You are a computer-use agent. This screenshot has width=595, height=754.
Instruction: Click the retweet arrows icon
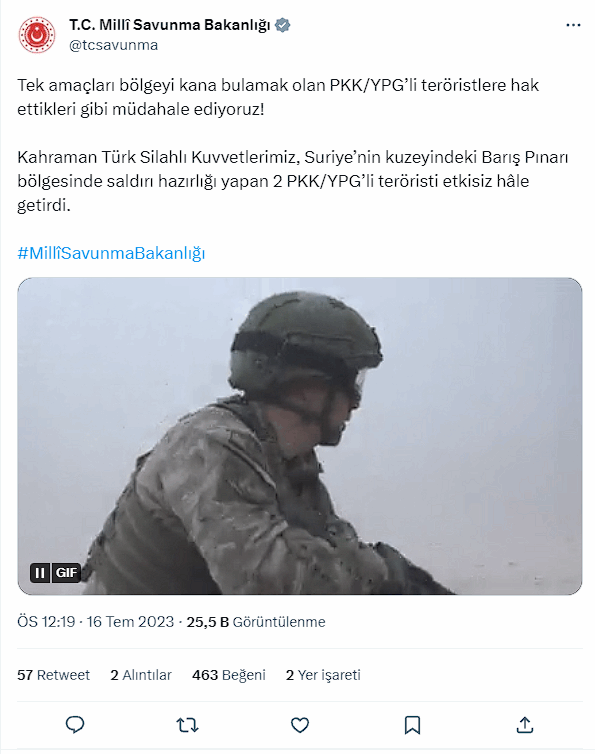point(187,725)
